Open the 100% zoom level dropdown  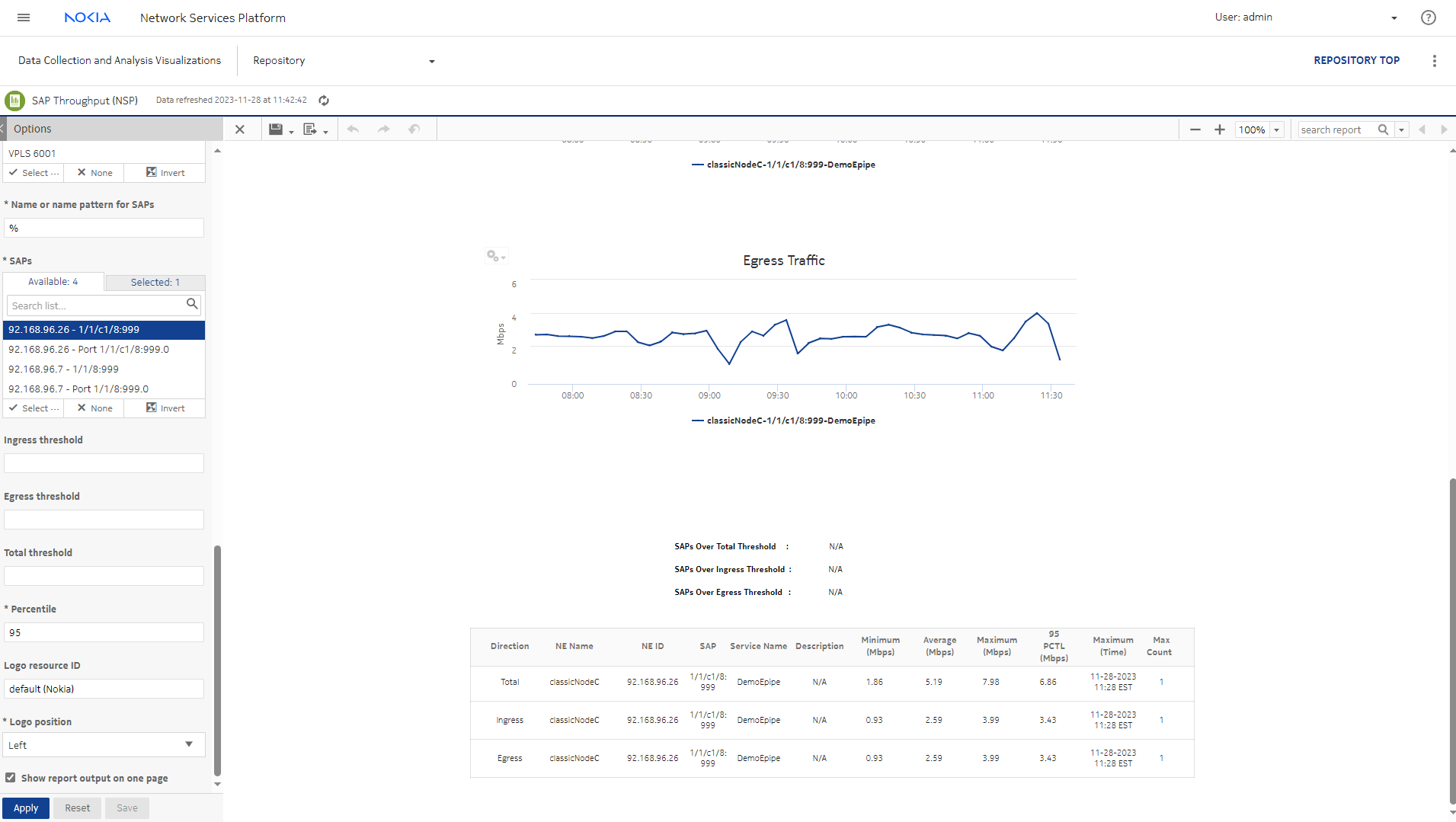pyautogui.click(x=1277, y=130)
